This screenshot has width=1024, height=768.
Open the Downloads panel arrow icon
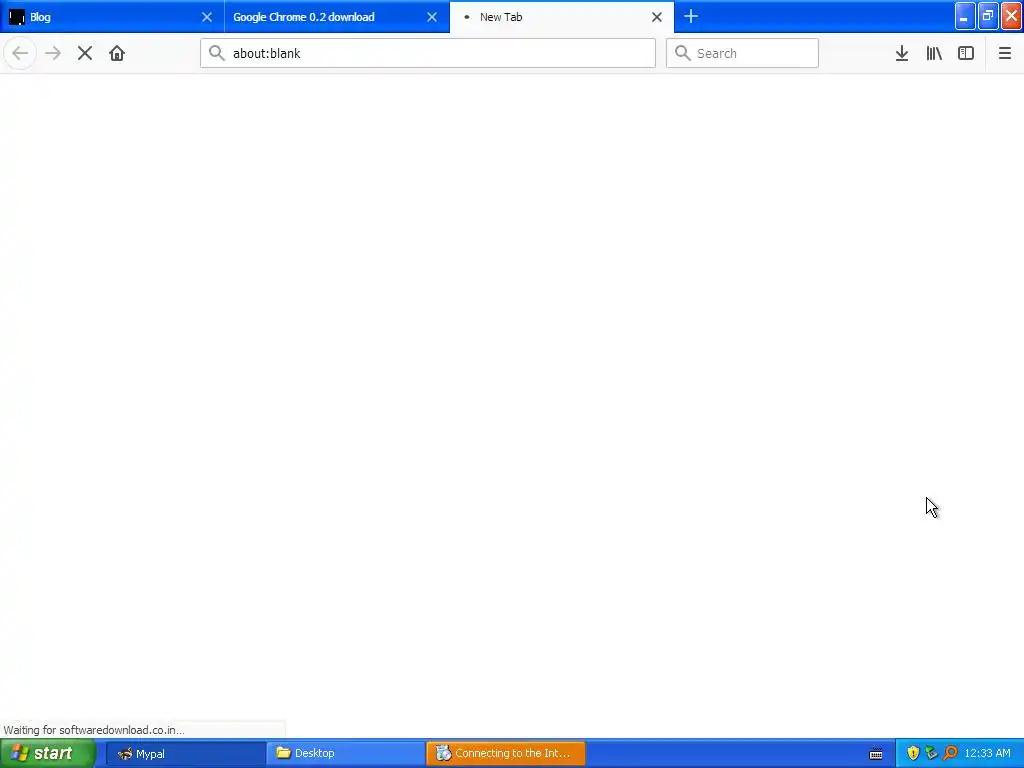click(902, 53)
